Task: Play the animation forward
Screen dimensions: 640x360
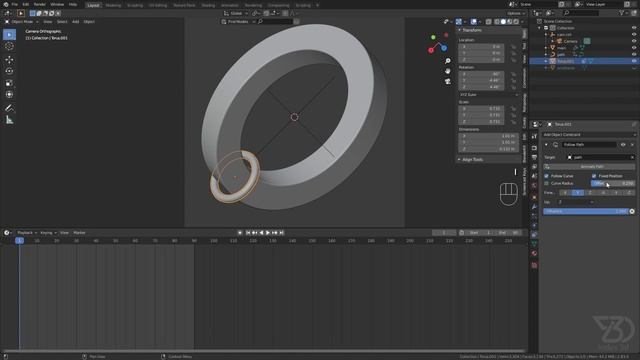Action: click(x=268, y=233)
